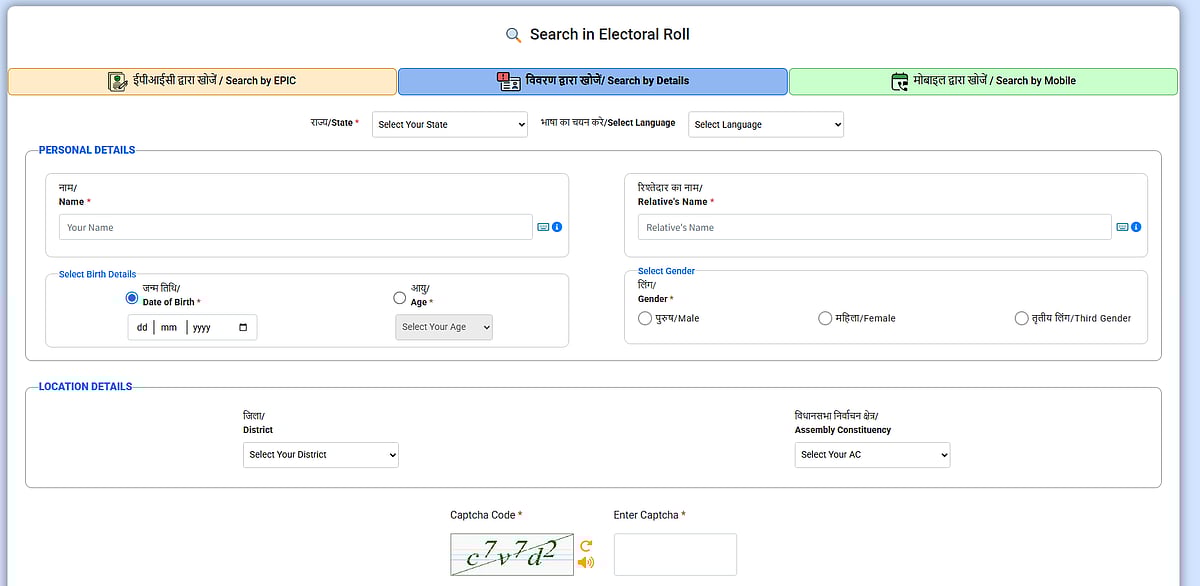Open virtual keyboard icon for Relative's Name
This screenshot has height=586, width=1200.
[1122, 227]
